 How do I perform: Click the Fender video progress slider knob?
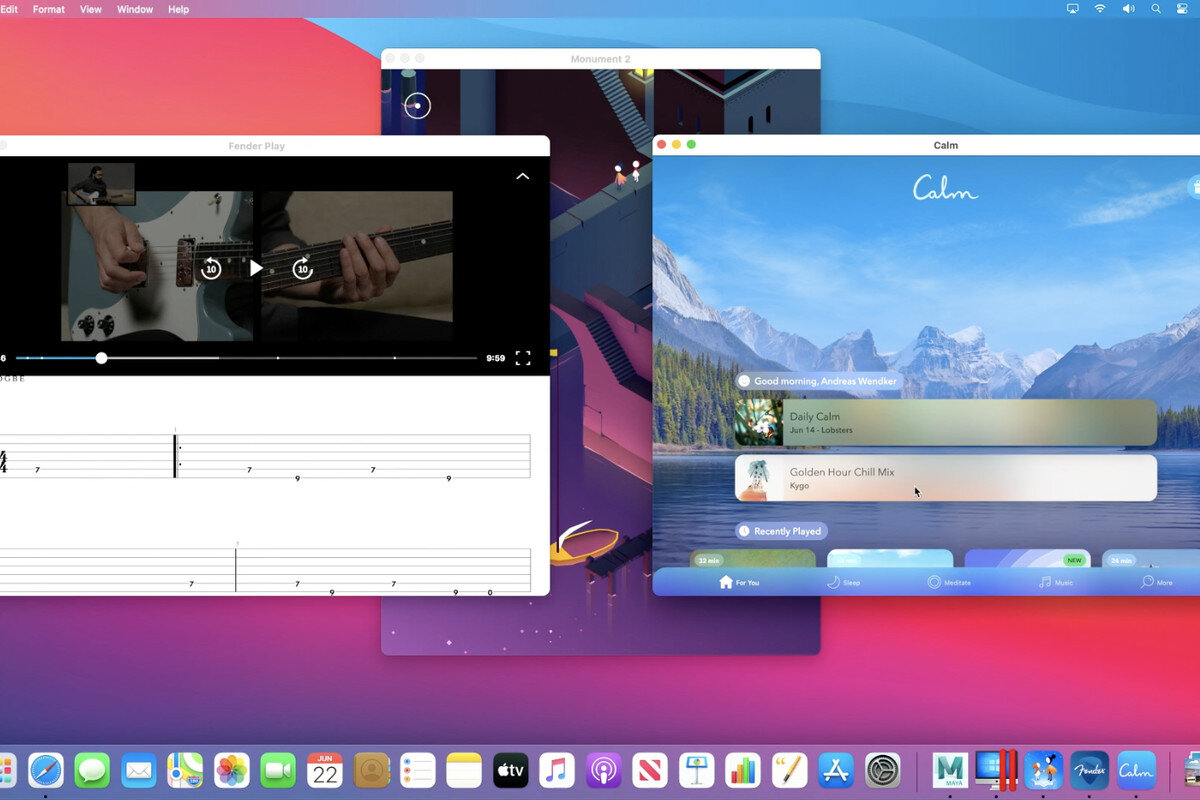101,358
